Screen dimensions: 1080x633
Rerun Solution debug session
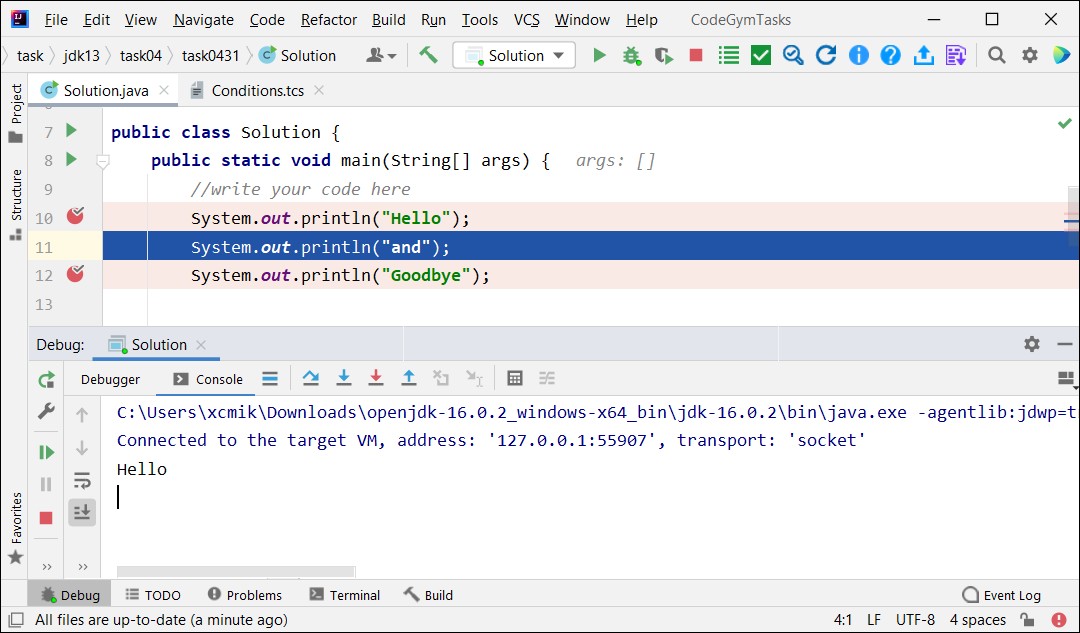(x=46, y=380)
